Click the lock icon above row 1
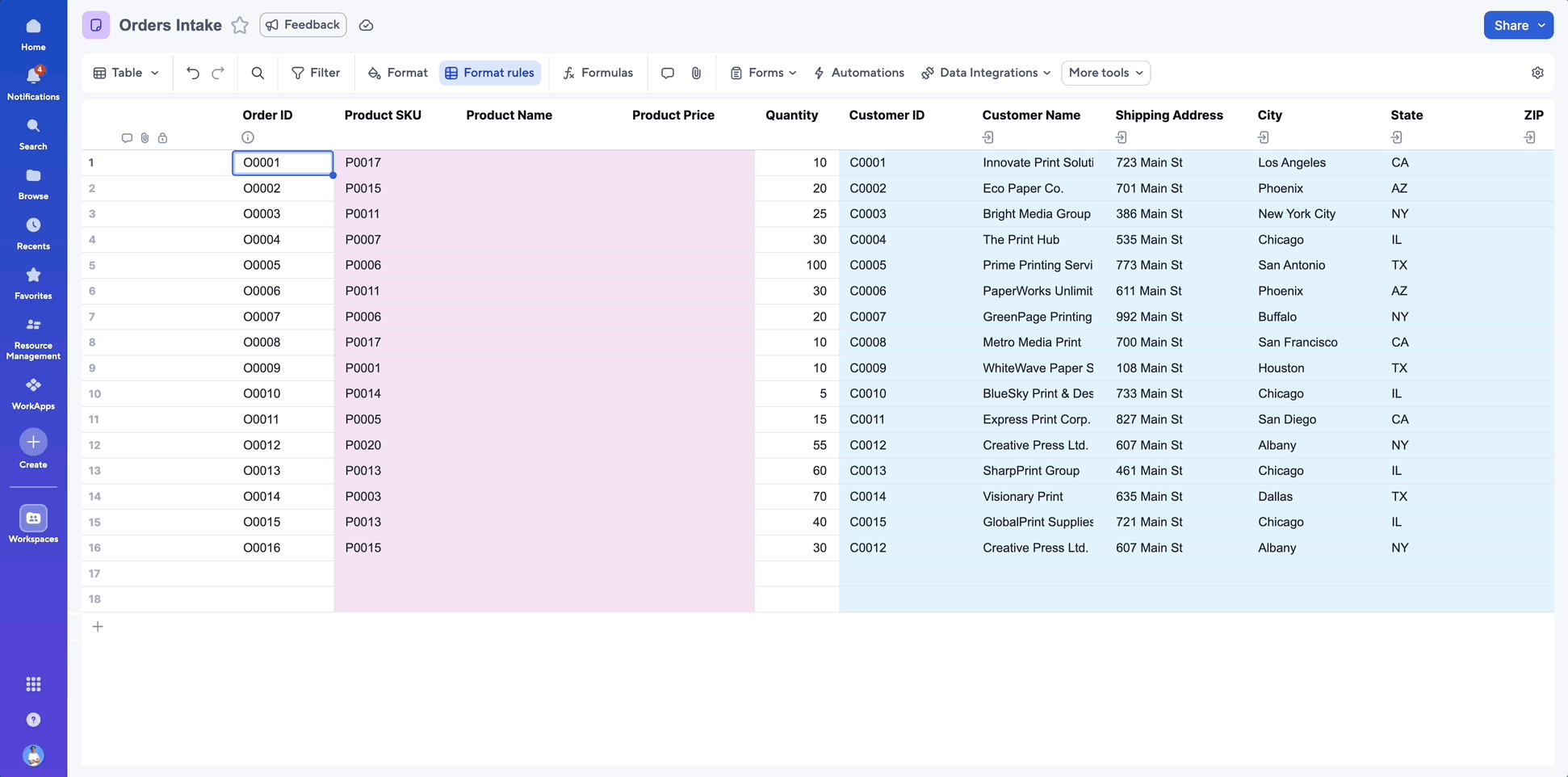The width and height of the screenshot is (1568, 777). [162, 137]
